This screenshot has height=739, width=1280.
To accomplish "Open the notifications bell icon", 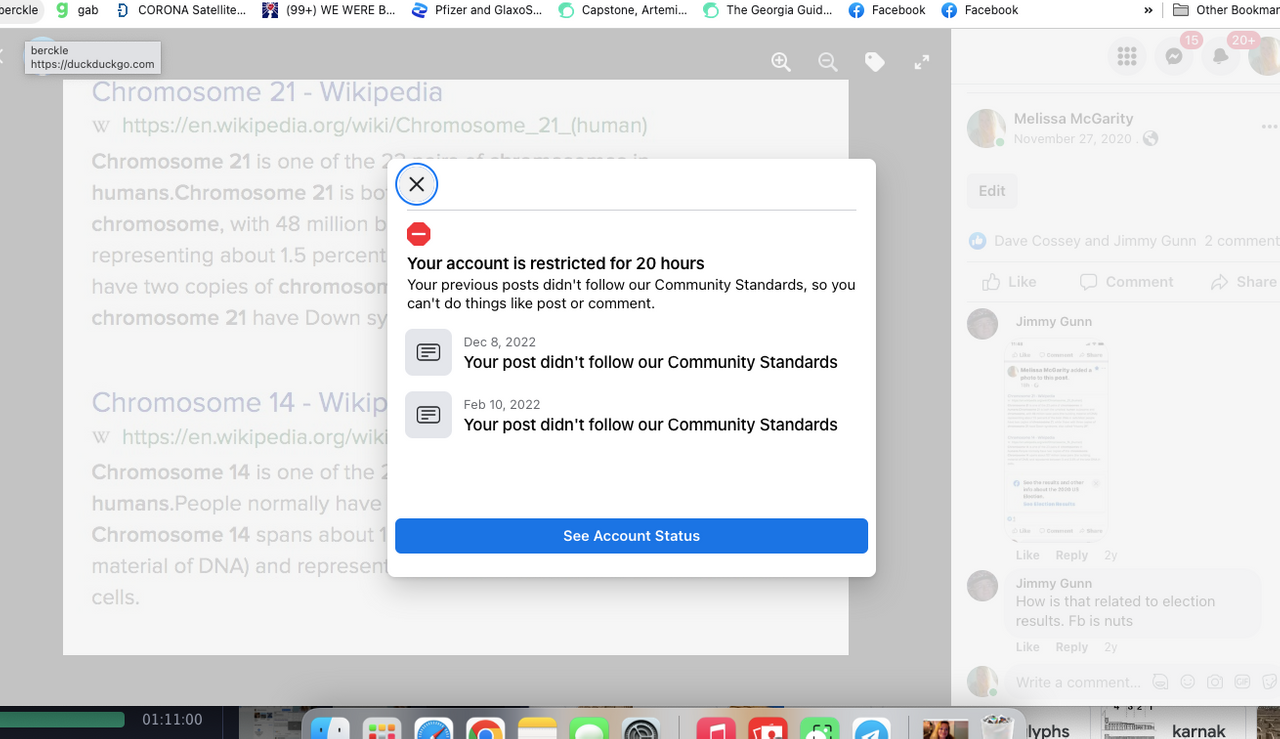I will (1221, 57).
